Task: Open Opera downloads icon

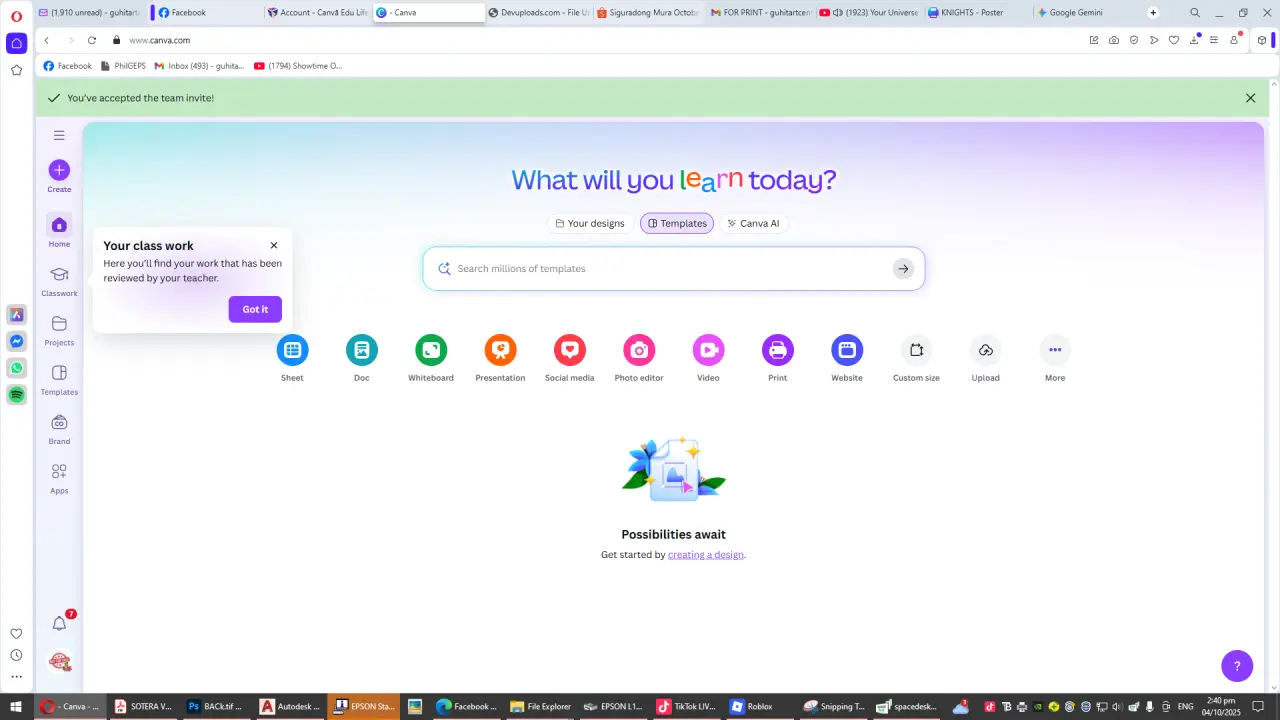Action: point(1194,40)
